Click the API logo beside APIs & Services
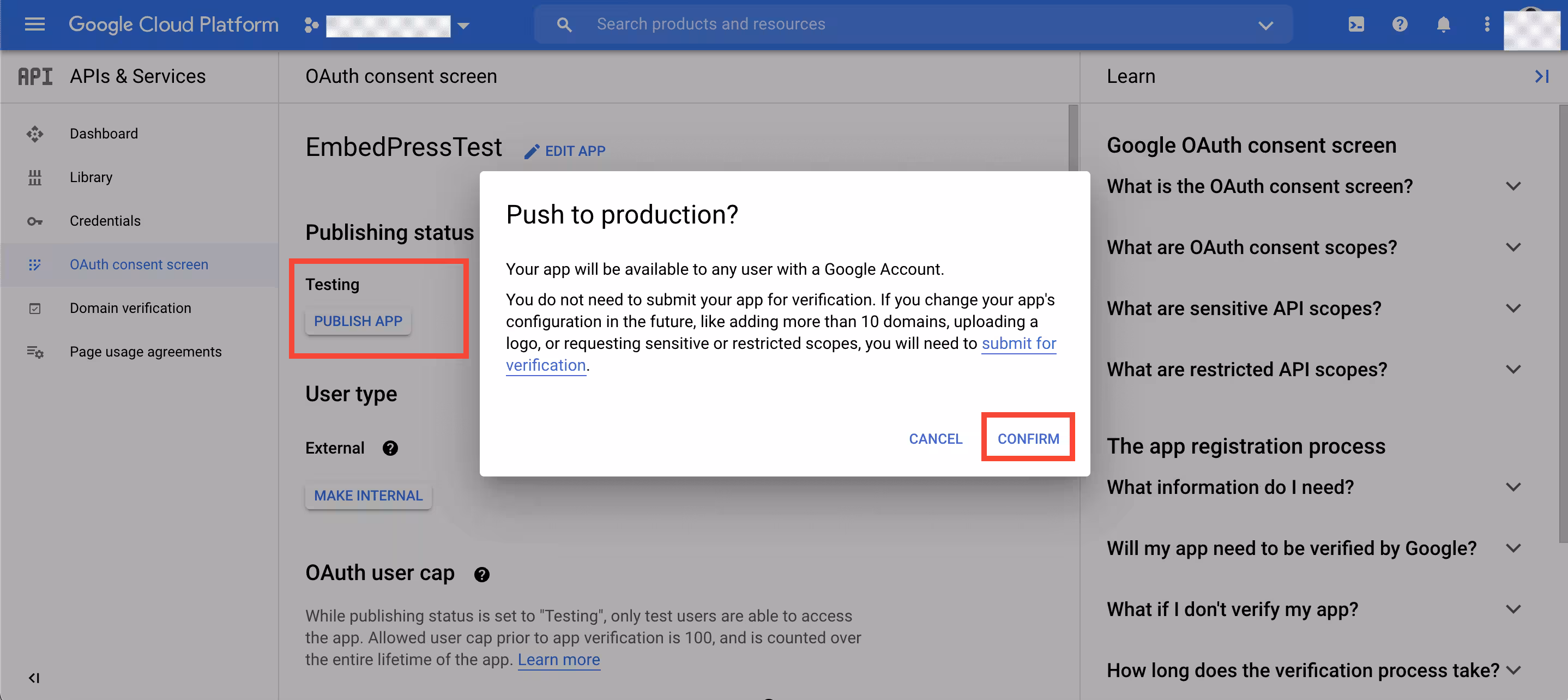Screen dimensions: 1568x700 click(35, 76)
